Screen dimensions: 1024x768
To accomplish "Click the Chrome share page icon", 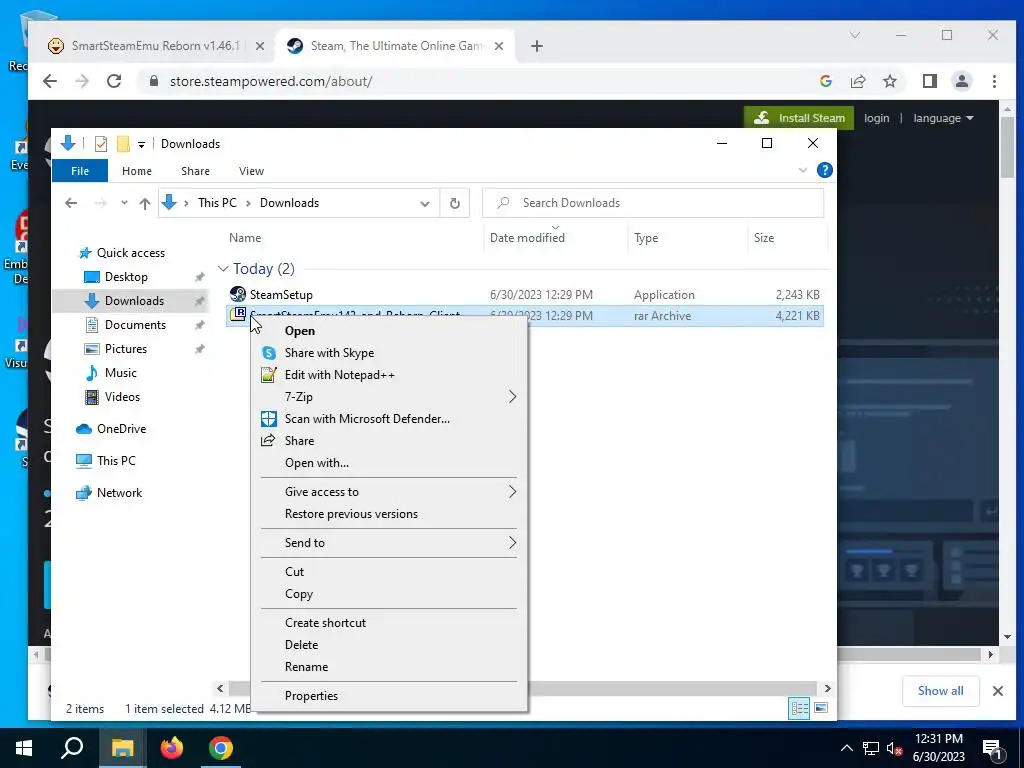I will click(x=857, y=81).
